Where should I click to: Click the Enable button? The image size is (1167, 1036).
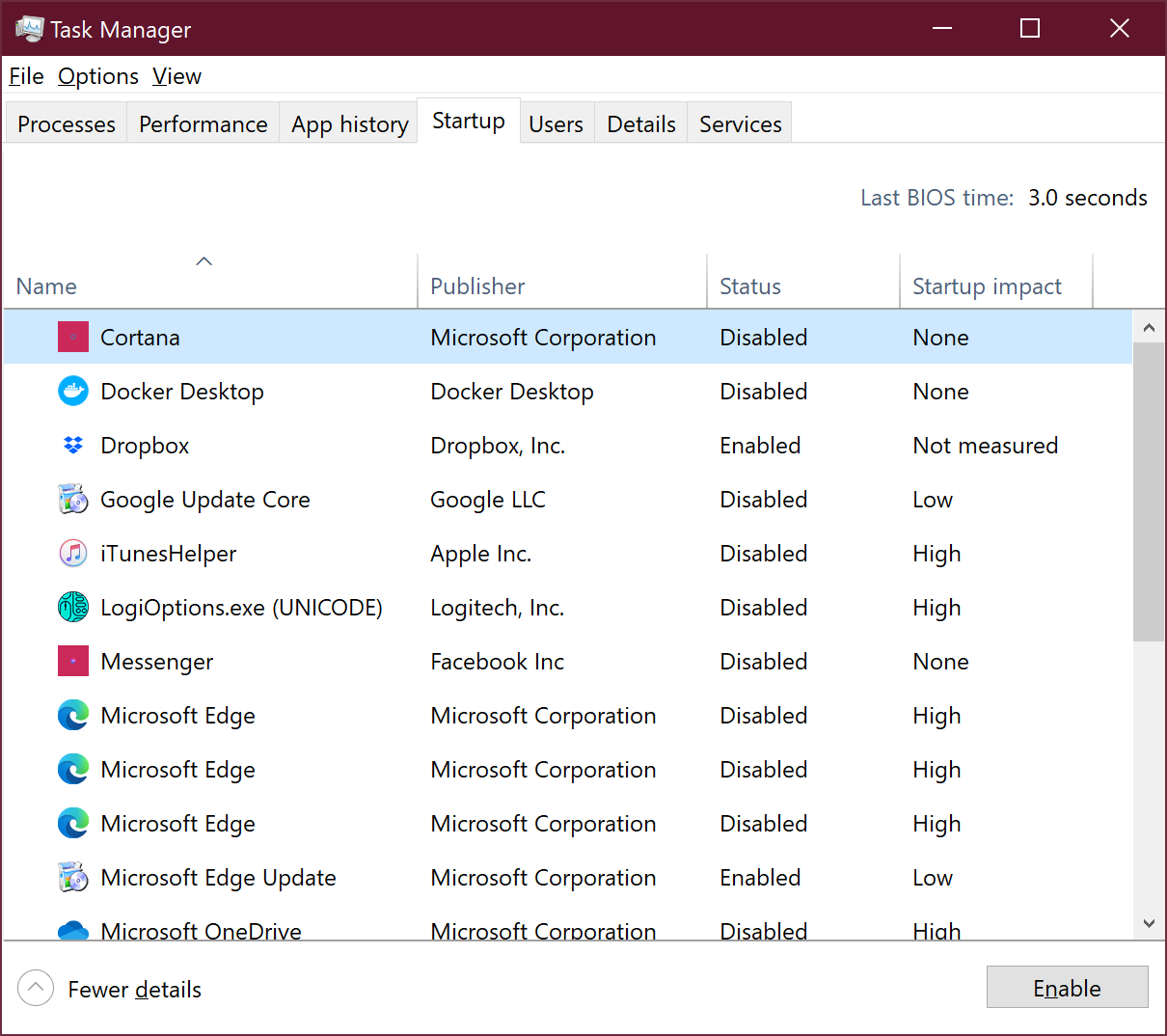(x=1068, y=987)
